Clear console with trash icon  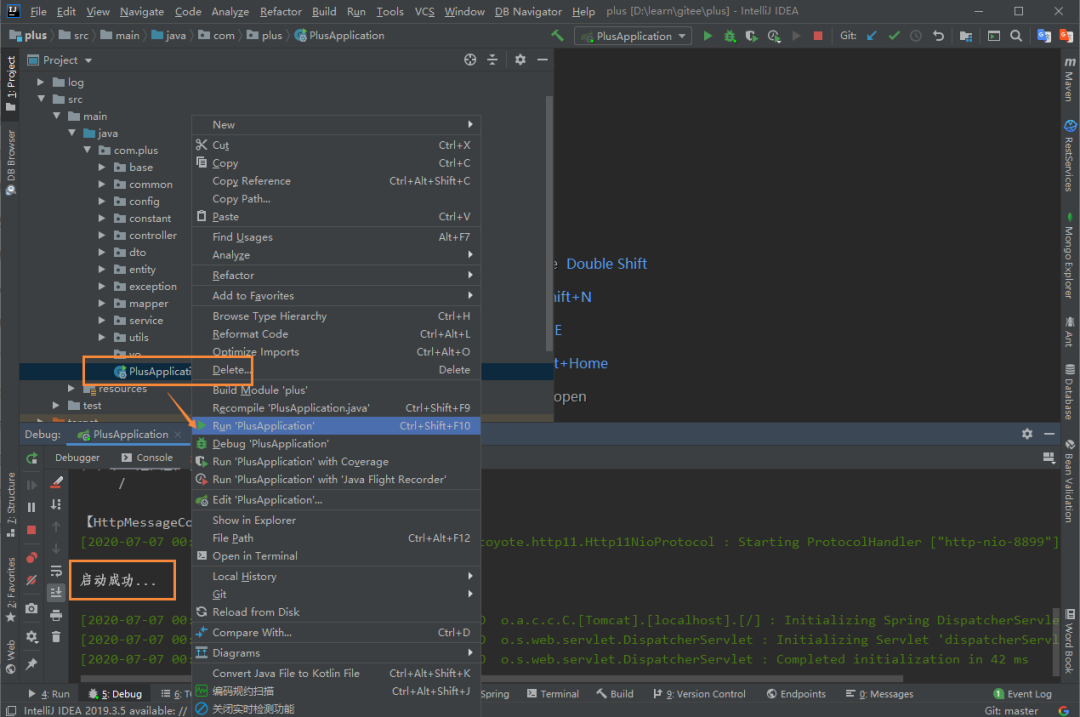click(x=56, y=636)
